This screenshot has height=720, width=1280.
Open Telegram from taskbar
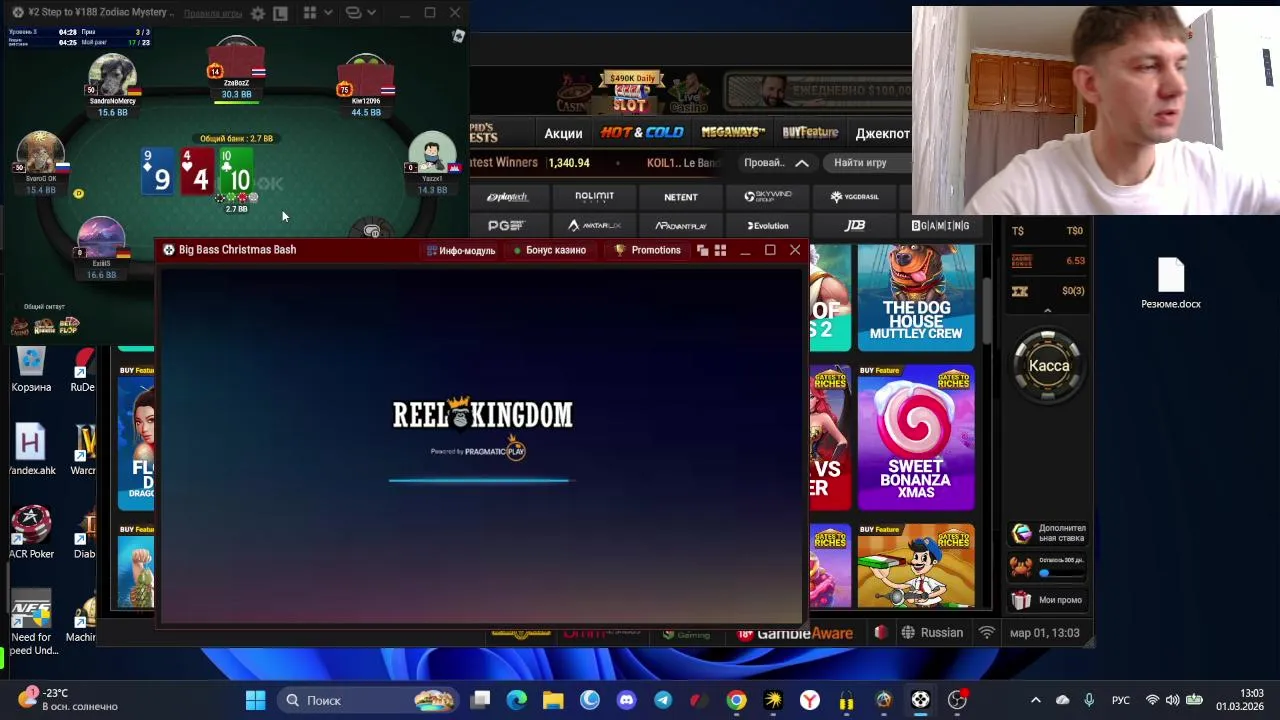[x=663, y=700]
